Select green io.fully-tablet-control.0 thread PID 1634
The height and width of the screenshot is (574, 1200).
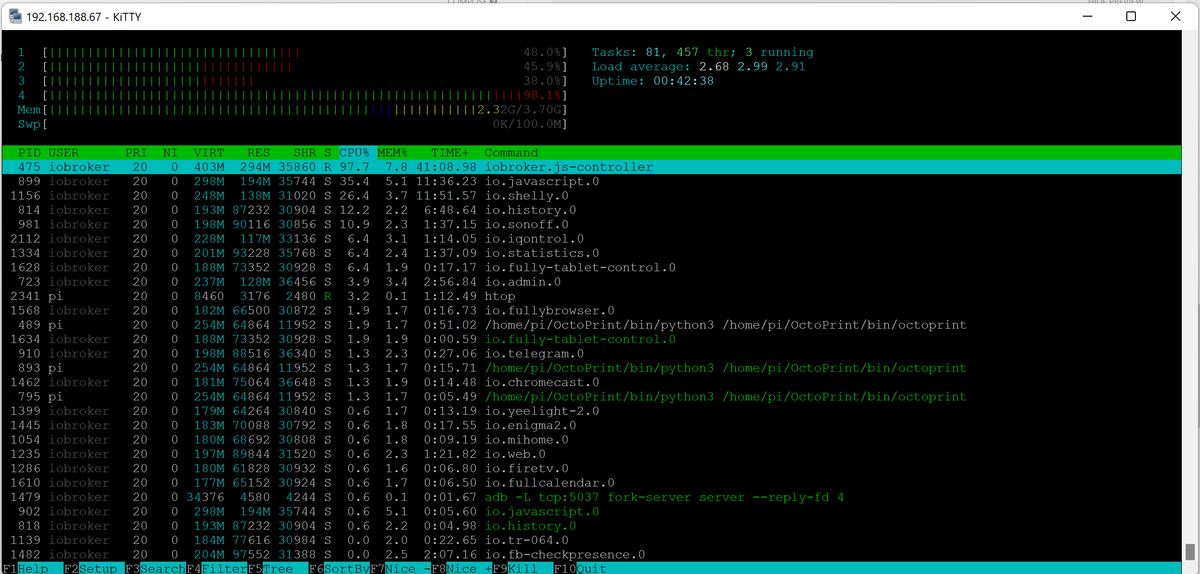[x=590, y=339]
